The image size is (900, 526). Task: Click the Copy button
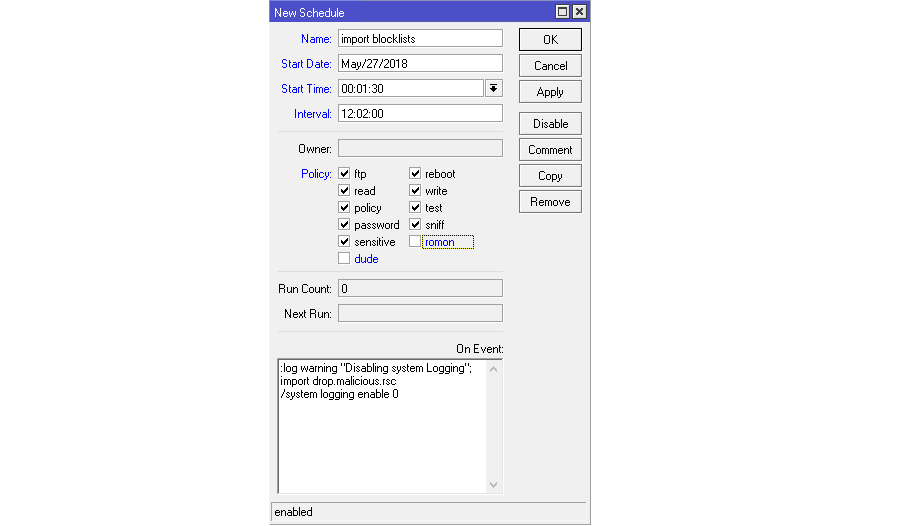coord(550,176)
